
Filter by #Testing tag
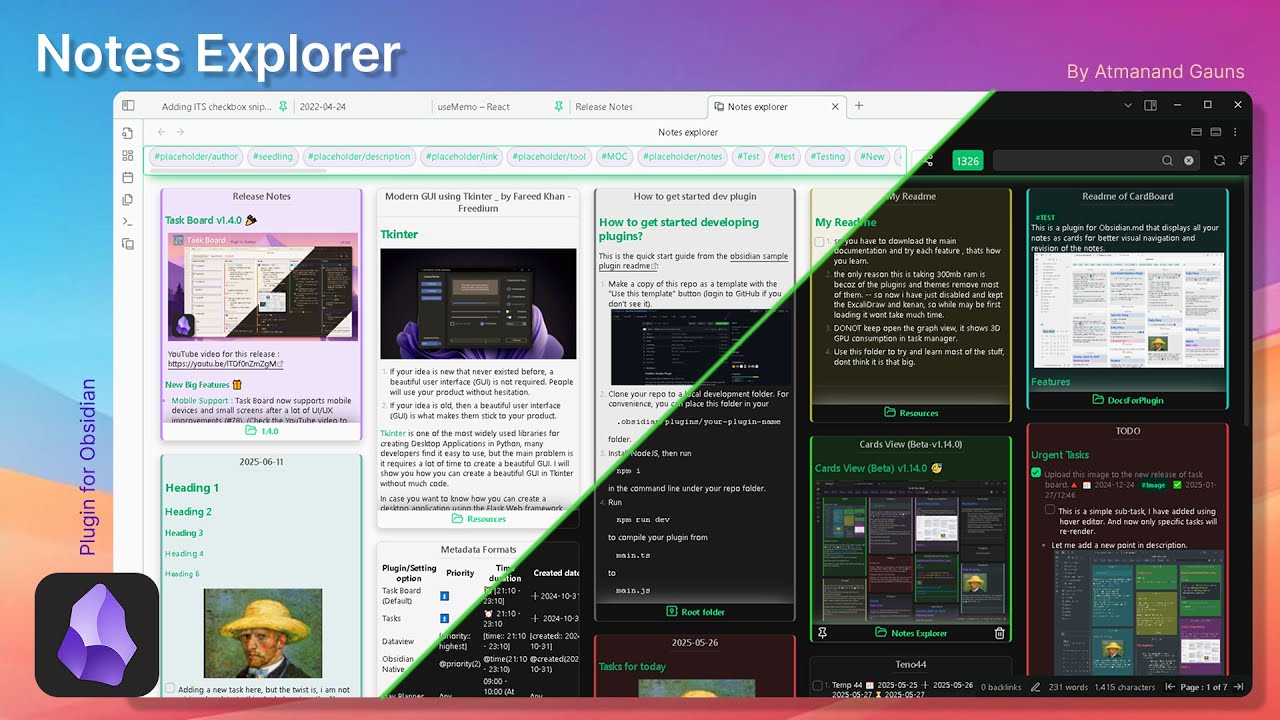(828, 157)
